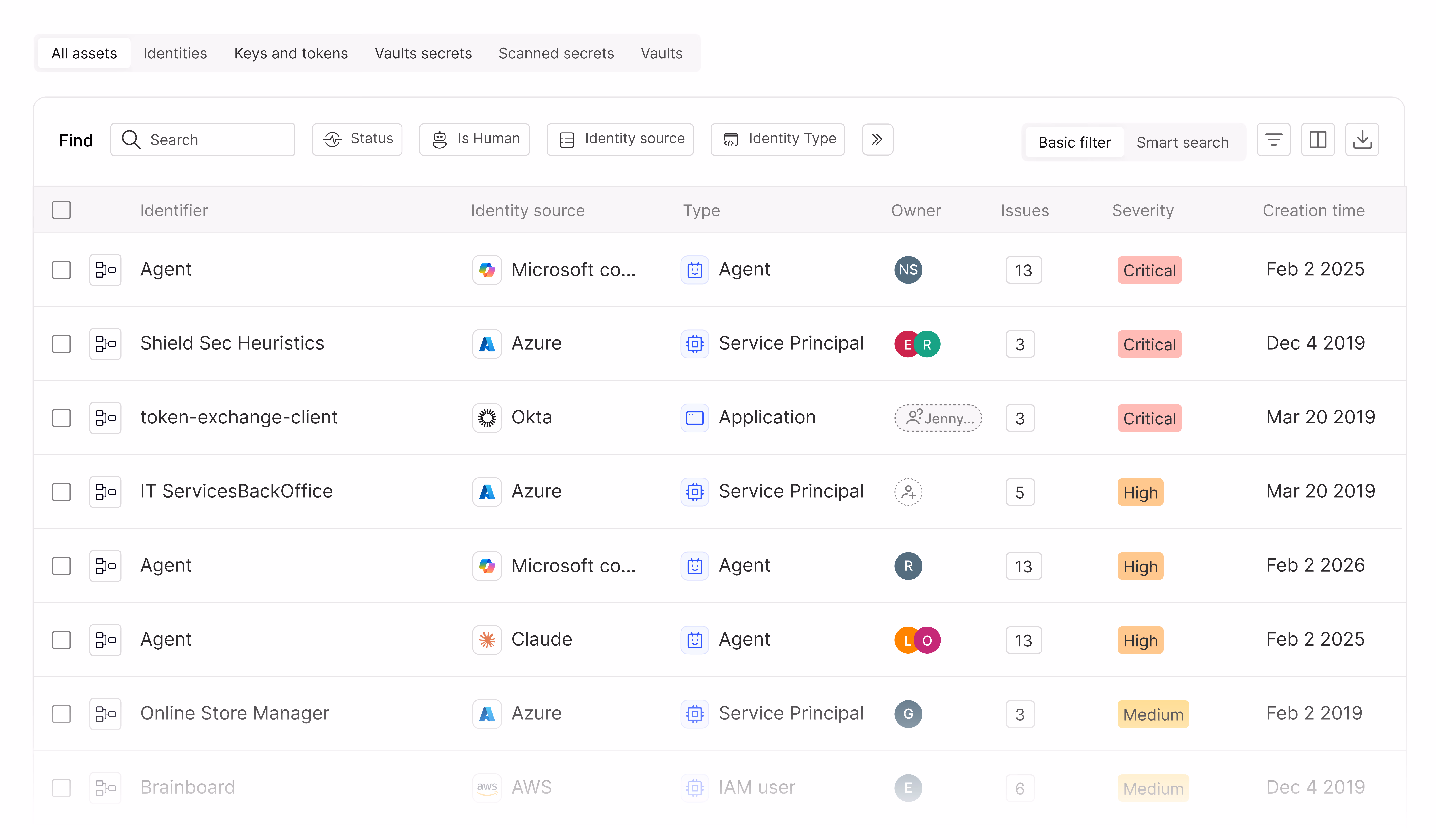Viewport: 1436px width, 840px height.
Task: Check the Claude Agent row checkbox
Action: point(62,640)
